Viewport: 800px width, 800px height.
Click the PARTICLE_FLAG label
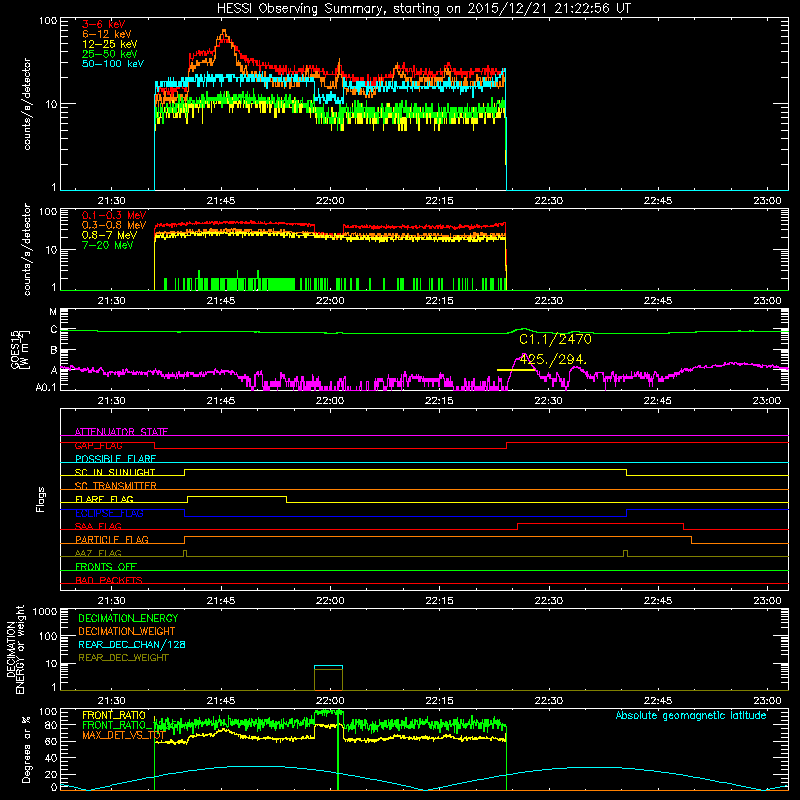pyautogui.click(x=112, y=539)
